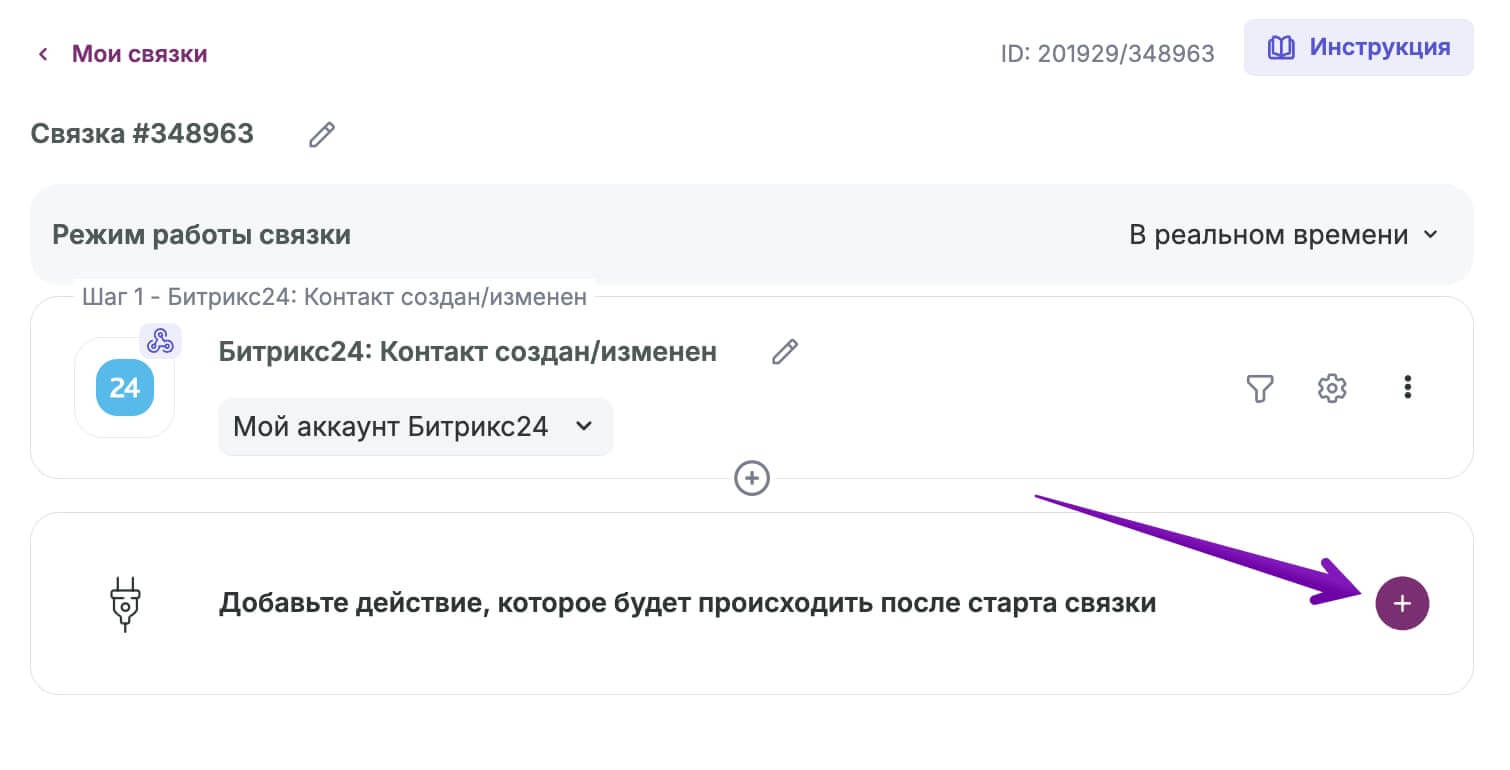
Task: Click the Битрикс24: Контакт создан/изменен bold heading
Action: click(468, 351)
